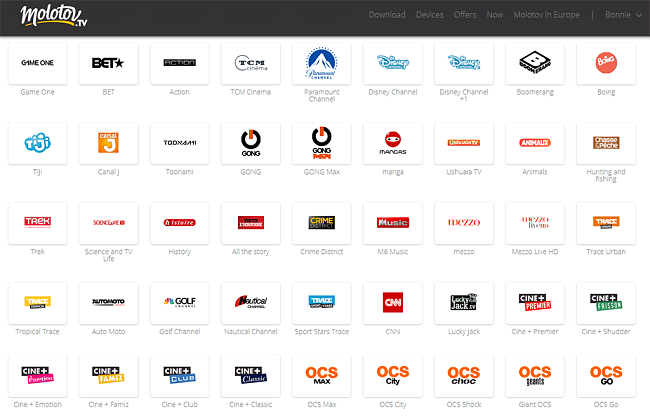The width and height of the screenshot is (650, 418).
Task: Open the CNN channel tile
Action: coord(393,303)
